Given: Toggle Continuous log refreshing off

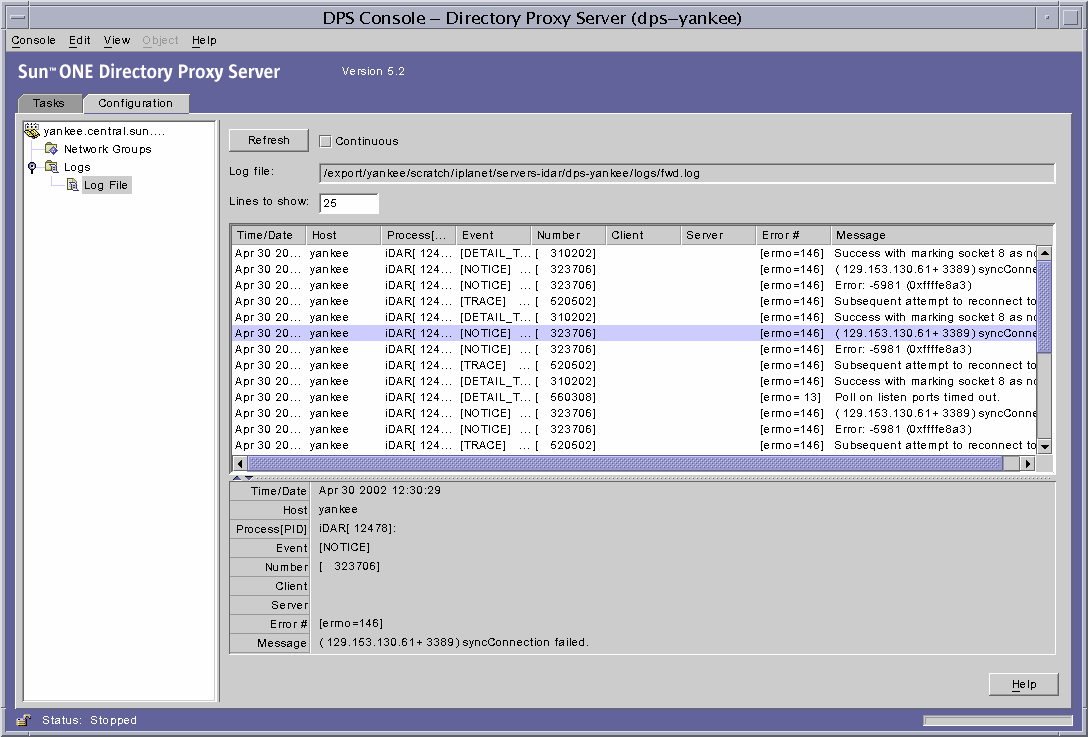Looking at the screenshot, I should click(324, 140).
